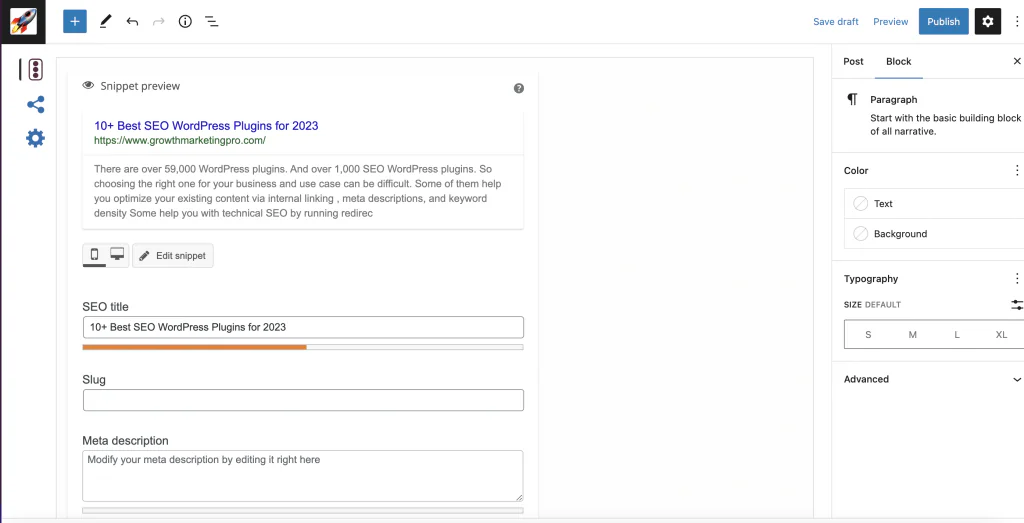Click the Typography section heading
The image size is (1024, 523).
(871, 279)
